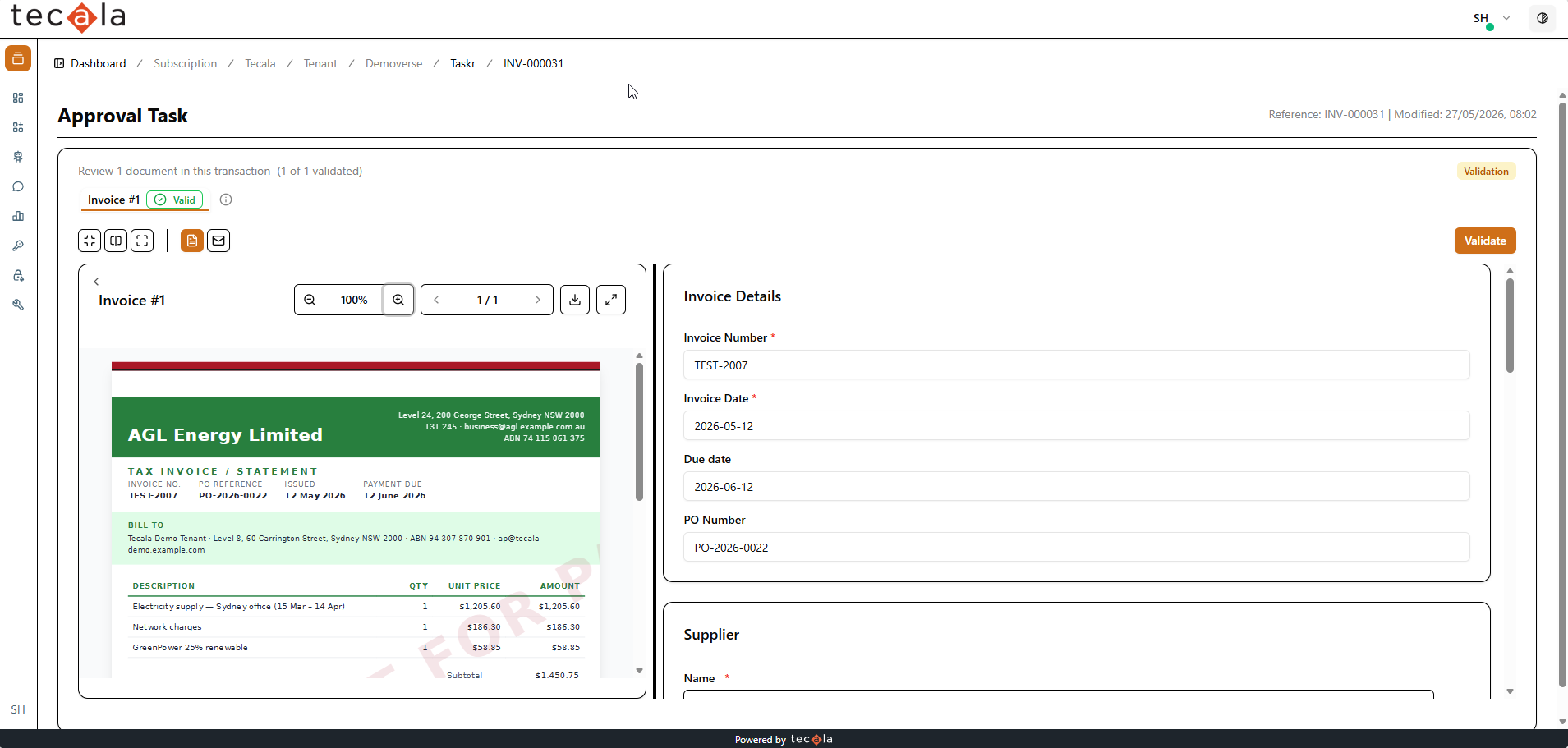Image resolution: width=1568 pixels, height=748 pixels.
Task: Click the Invoice Details heading
Action: point(733,296)
